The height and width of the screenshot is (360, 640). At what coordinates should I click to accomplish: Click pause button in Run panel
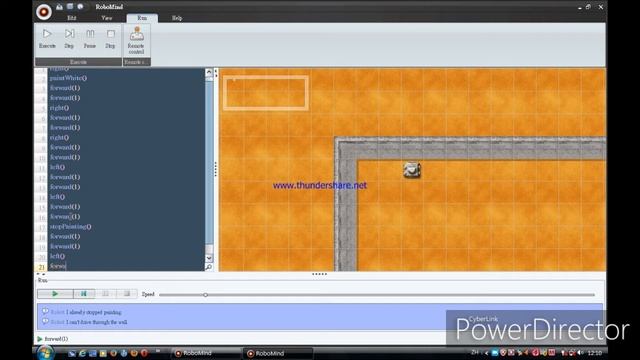tap(105, 293)
